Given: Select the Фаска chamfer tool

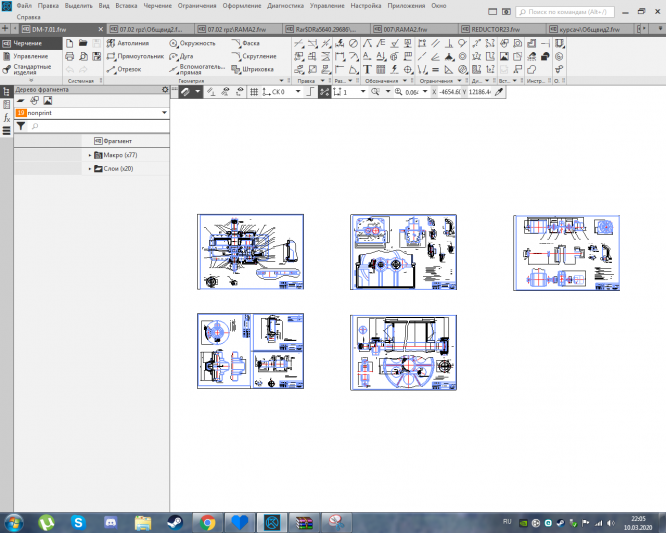Looking at the screenshot, I should point(246,44).
